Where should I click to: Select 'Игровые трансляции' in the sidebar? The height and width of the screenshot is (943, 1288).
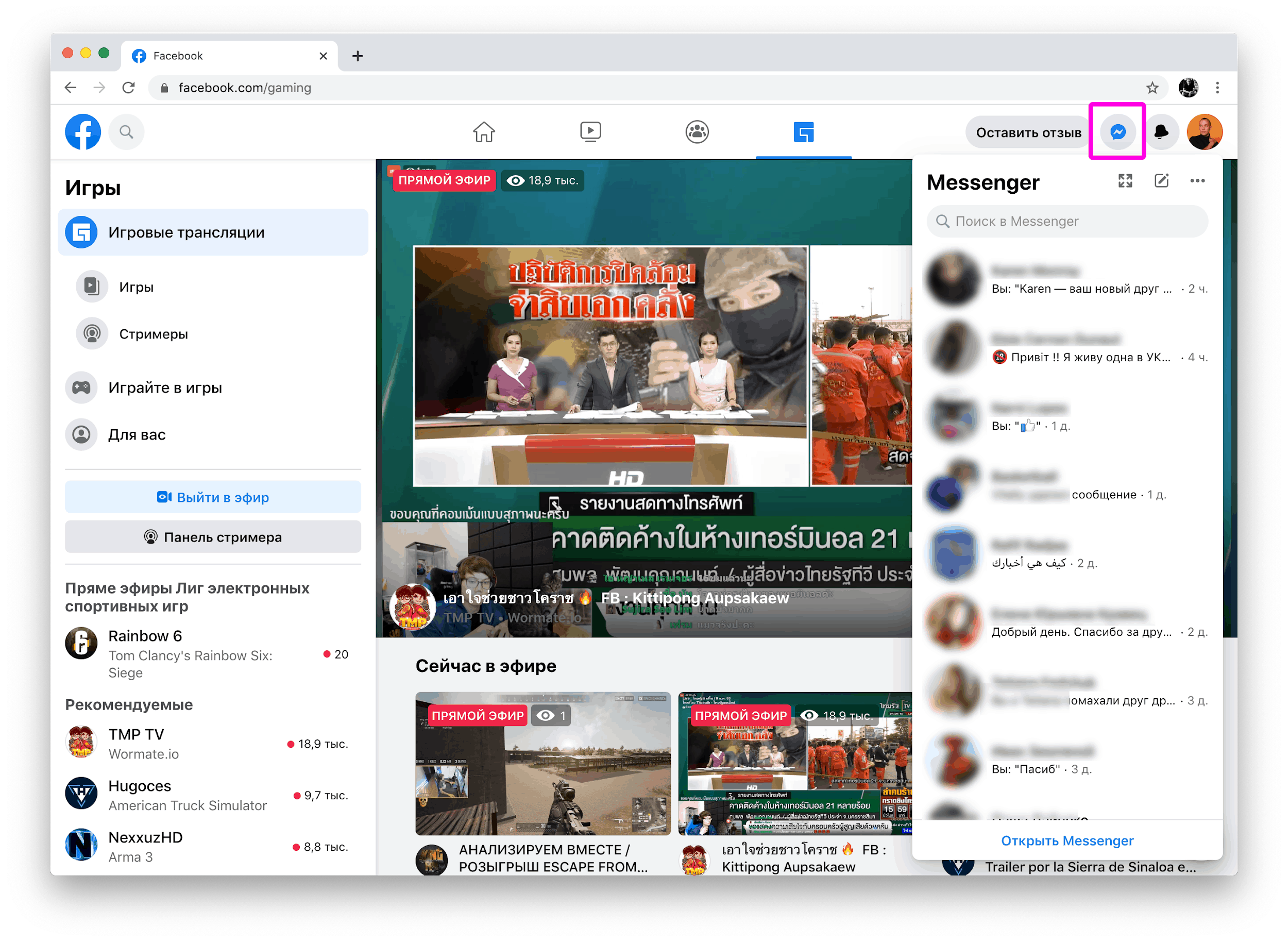213,232
